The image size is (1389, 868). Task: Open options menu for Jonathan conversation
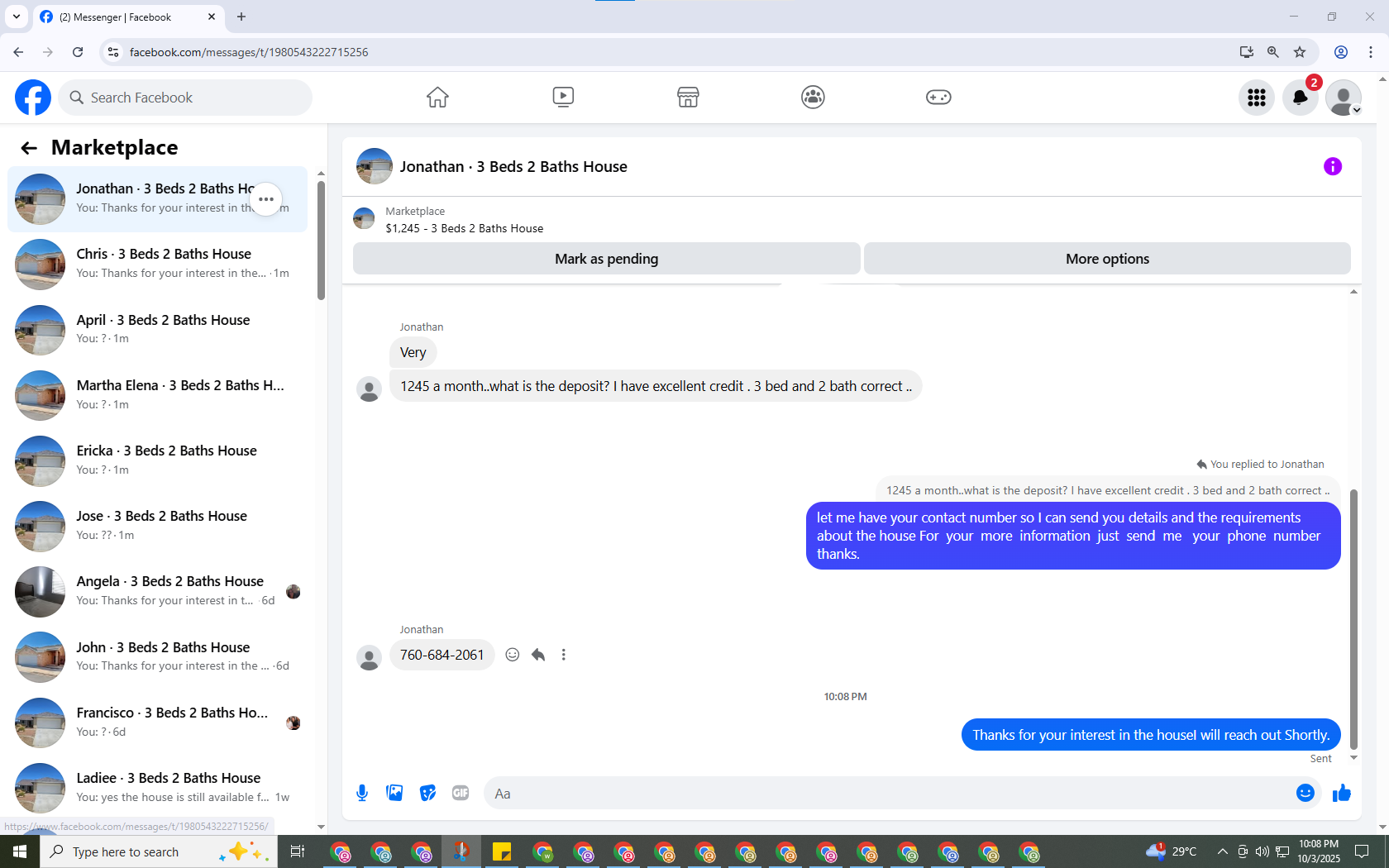pos(266,199)
